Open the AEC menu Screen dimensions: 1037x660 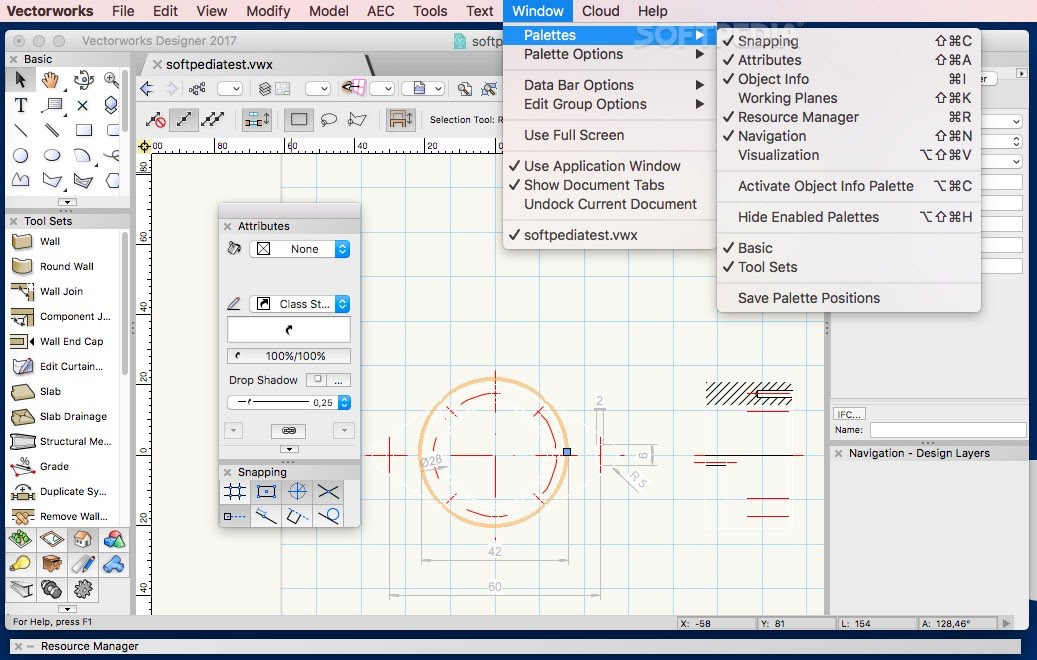[x=380, y=11]
